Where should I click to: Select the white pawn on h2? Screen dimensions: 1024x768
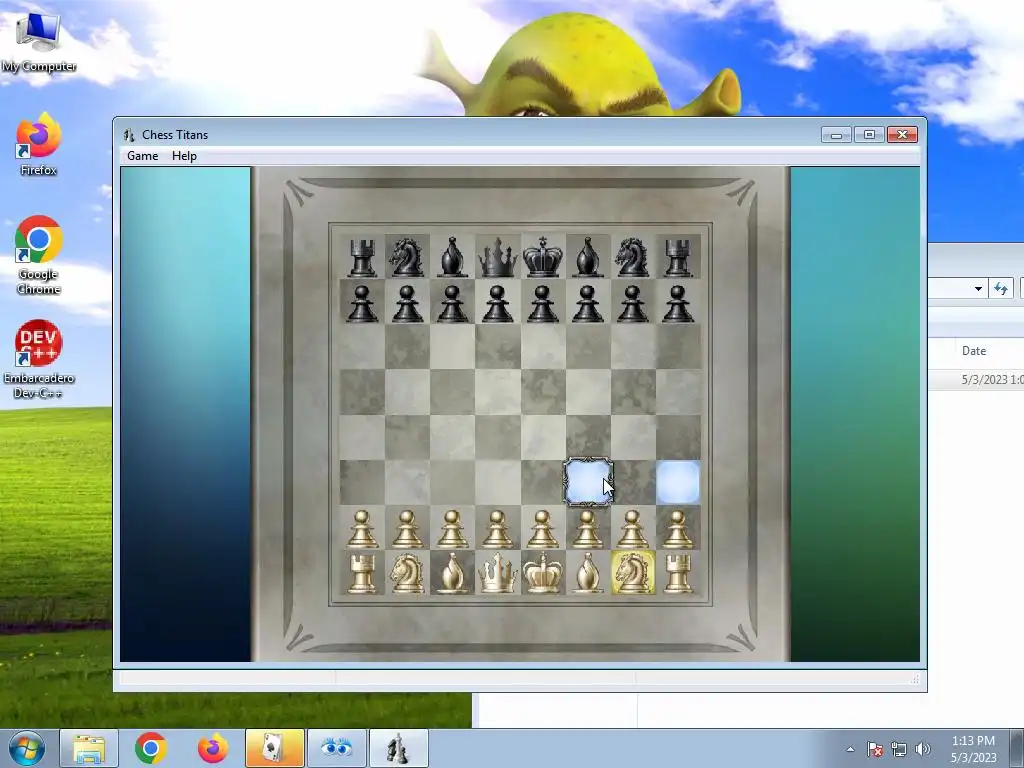tap(678, 529)
